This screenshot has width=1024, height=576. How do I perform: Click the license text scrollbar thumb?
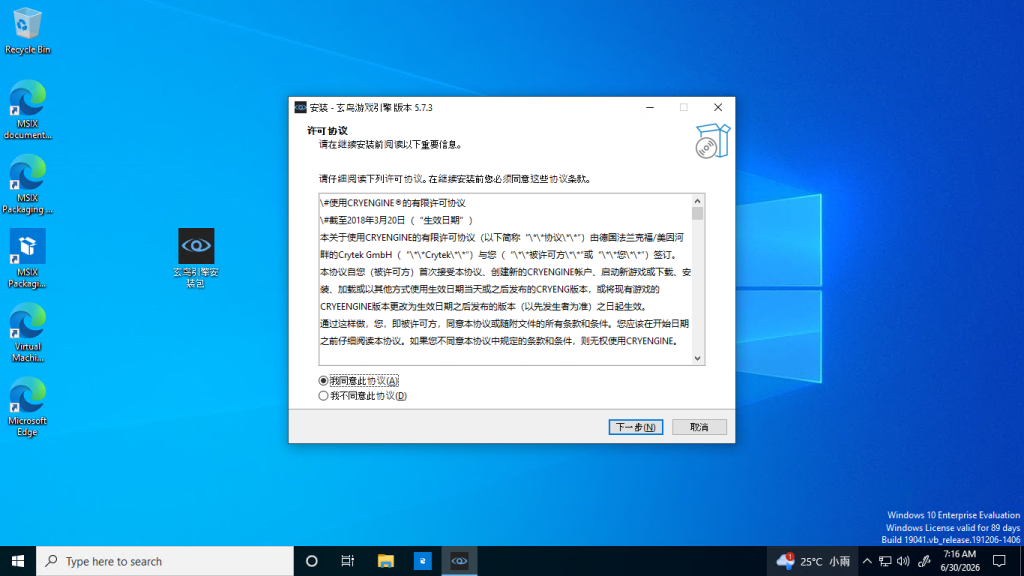[x=697, y=214]
